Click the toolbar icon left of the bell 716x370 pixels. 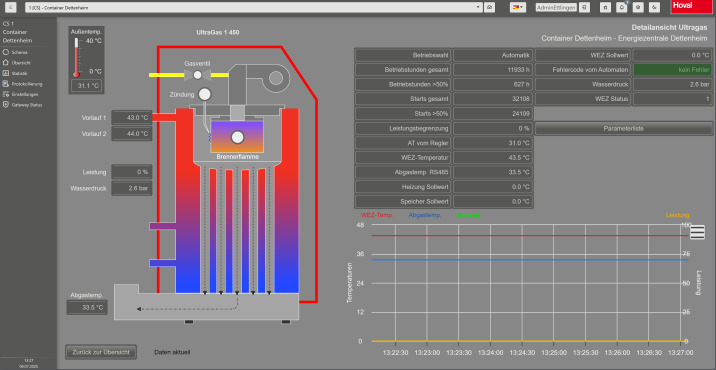click(x=605, y=7)
